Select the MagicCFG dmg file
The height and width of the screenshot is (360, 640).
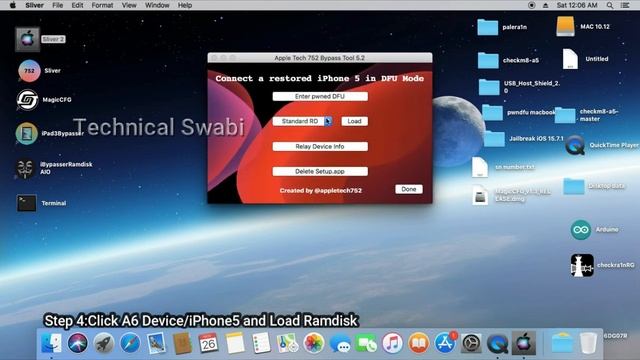(x=480, y=195)
